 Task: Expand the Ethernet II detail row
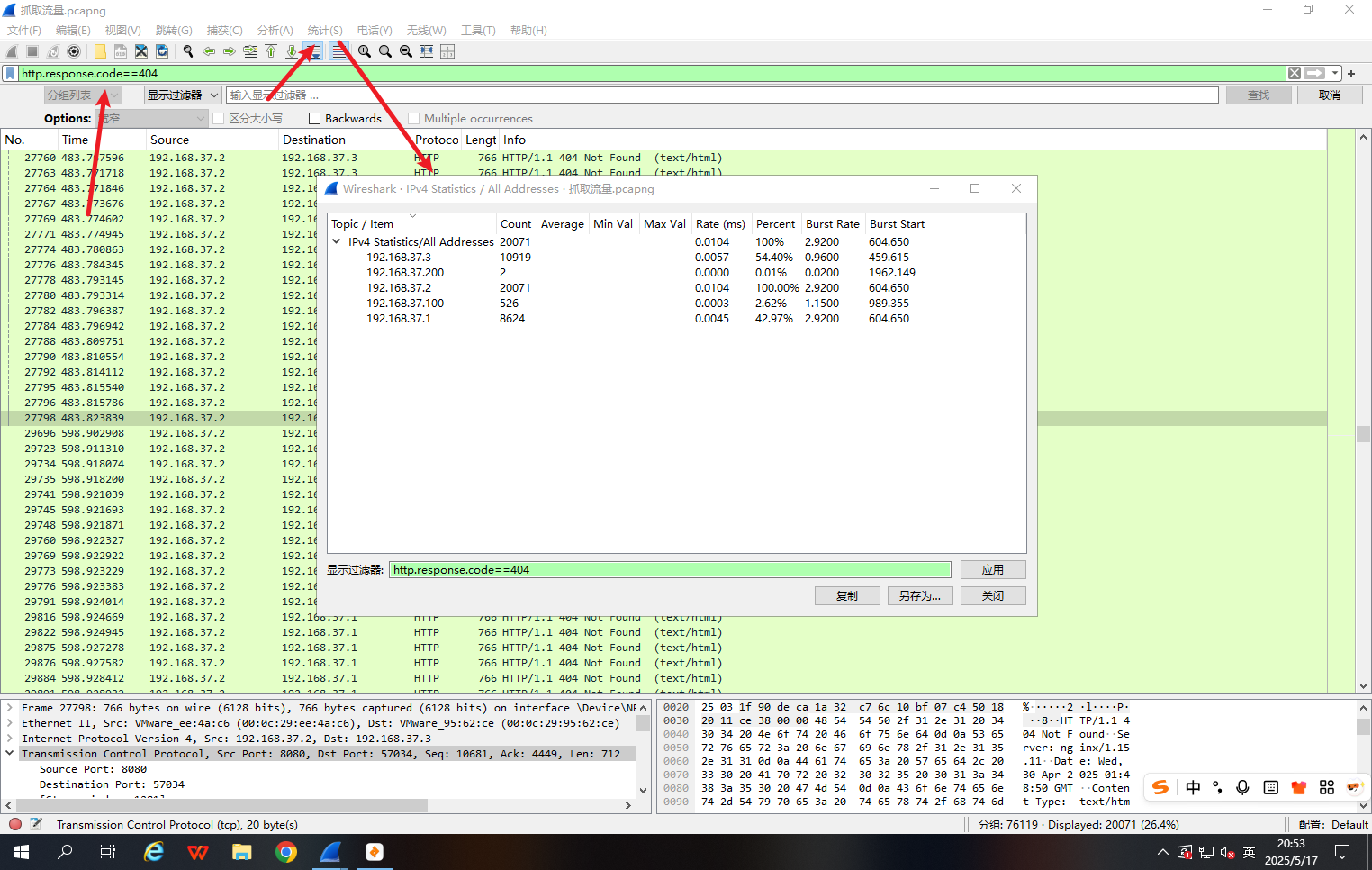click(x=10, y=723)
